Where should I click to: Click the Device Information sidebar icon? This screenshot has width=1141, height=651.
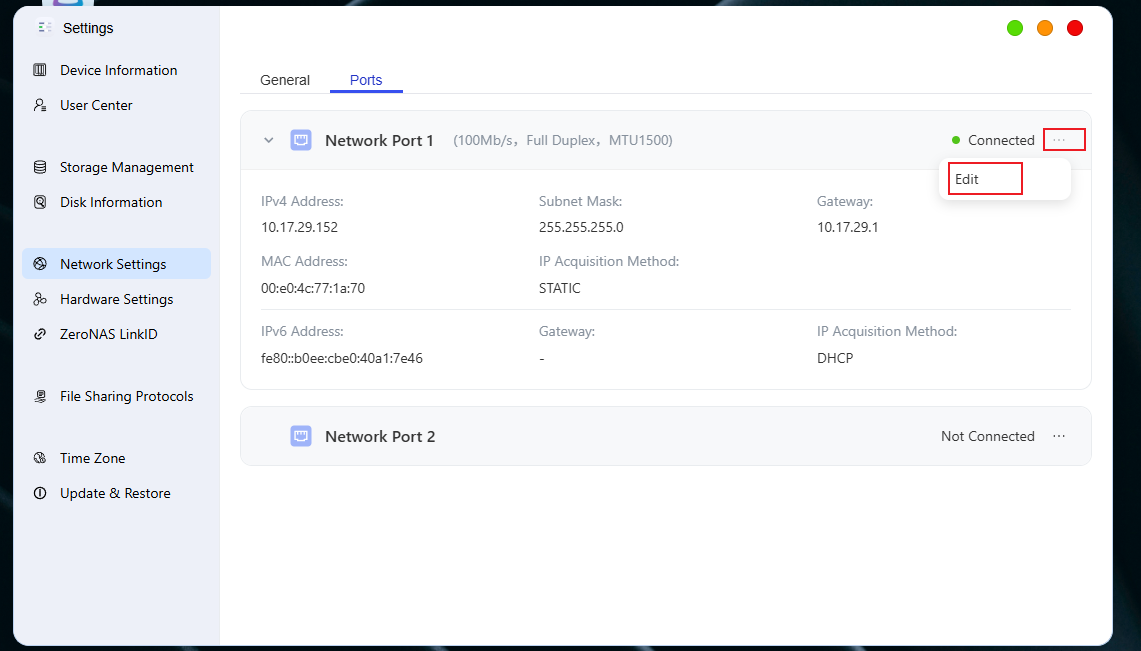tap(40, 70)
